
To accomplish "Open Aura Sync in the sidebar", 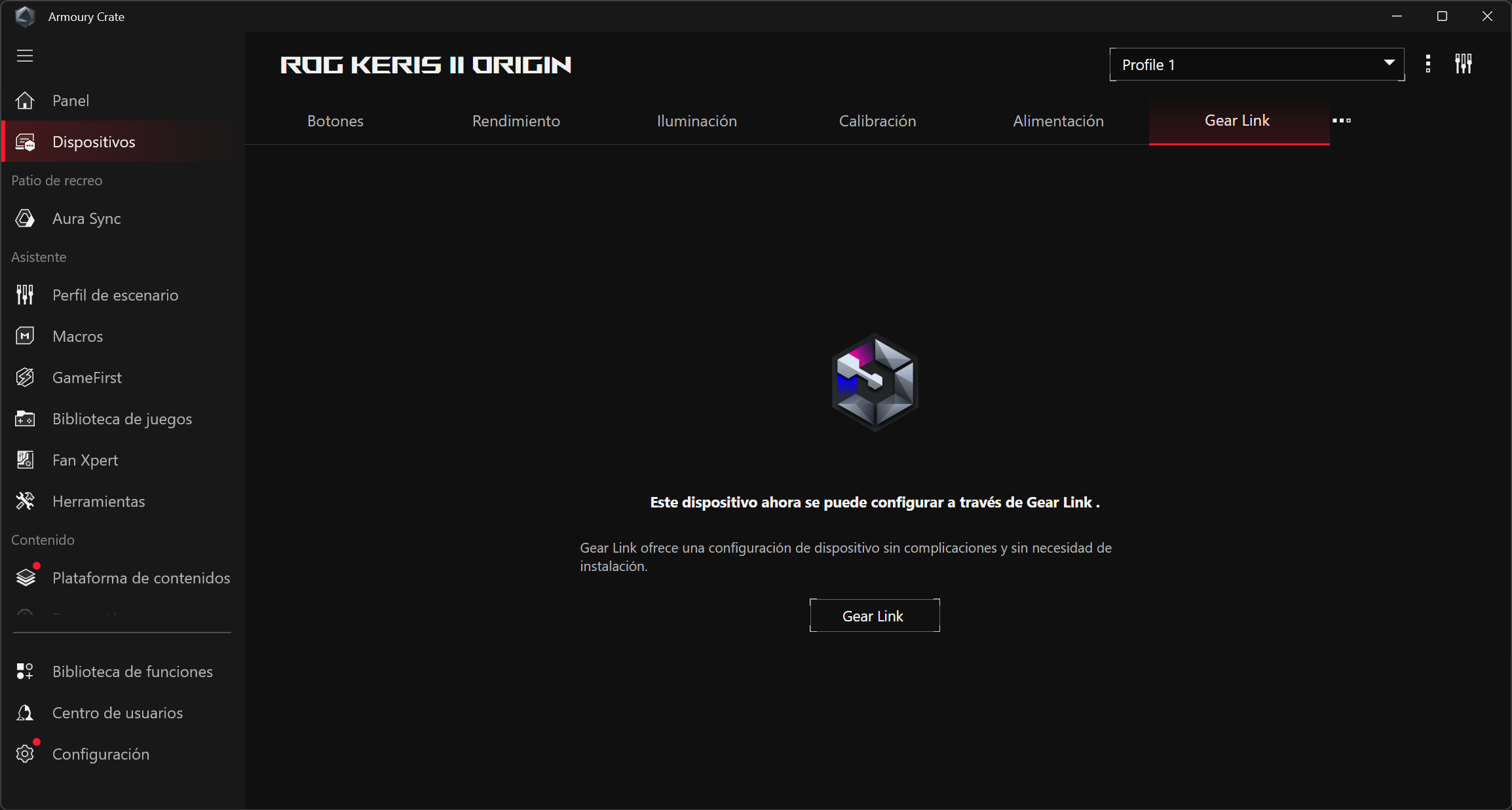I will [123, 219].
